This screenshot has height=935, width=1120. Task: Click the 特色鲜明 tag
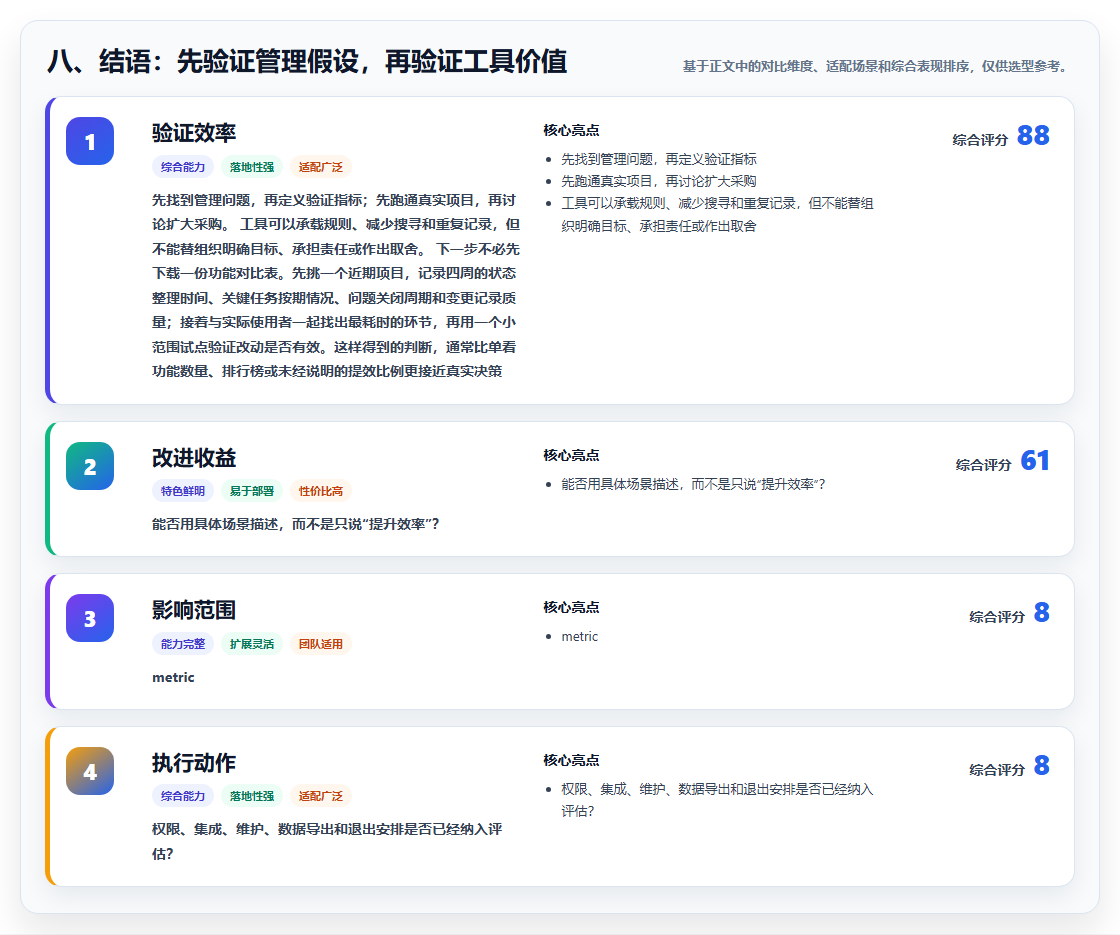click(183, 491)
